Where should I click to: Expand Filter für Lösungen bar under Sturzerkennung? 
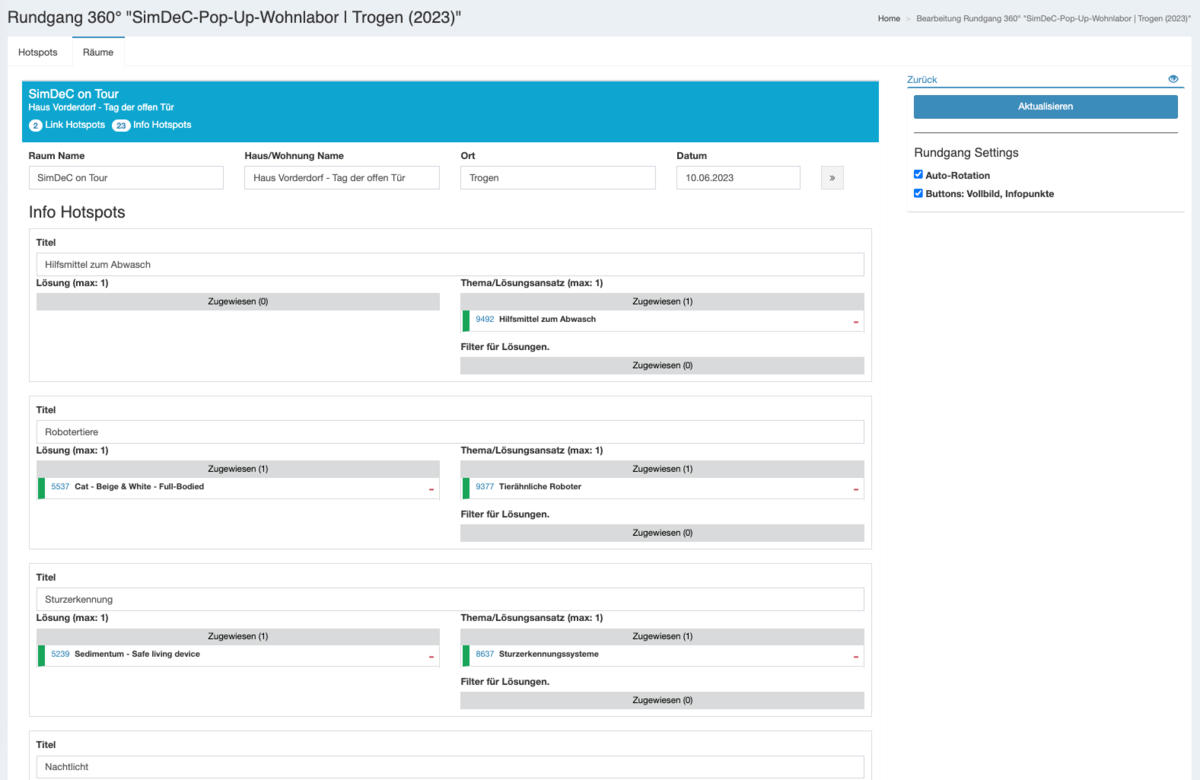[x=662, y=700]
